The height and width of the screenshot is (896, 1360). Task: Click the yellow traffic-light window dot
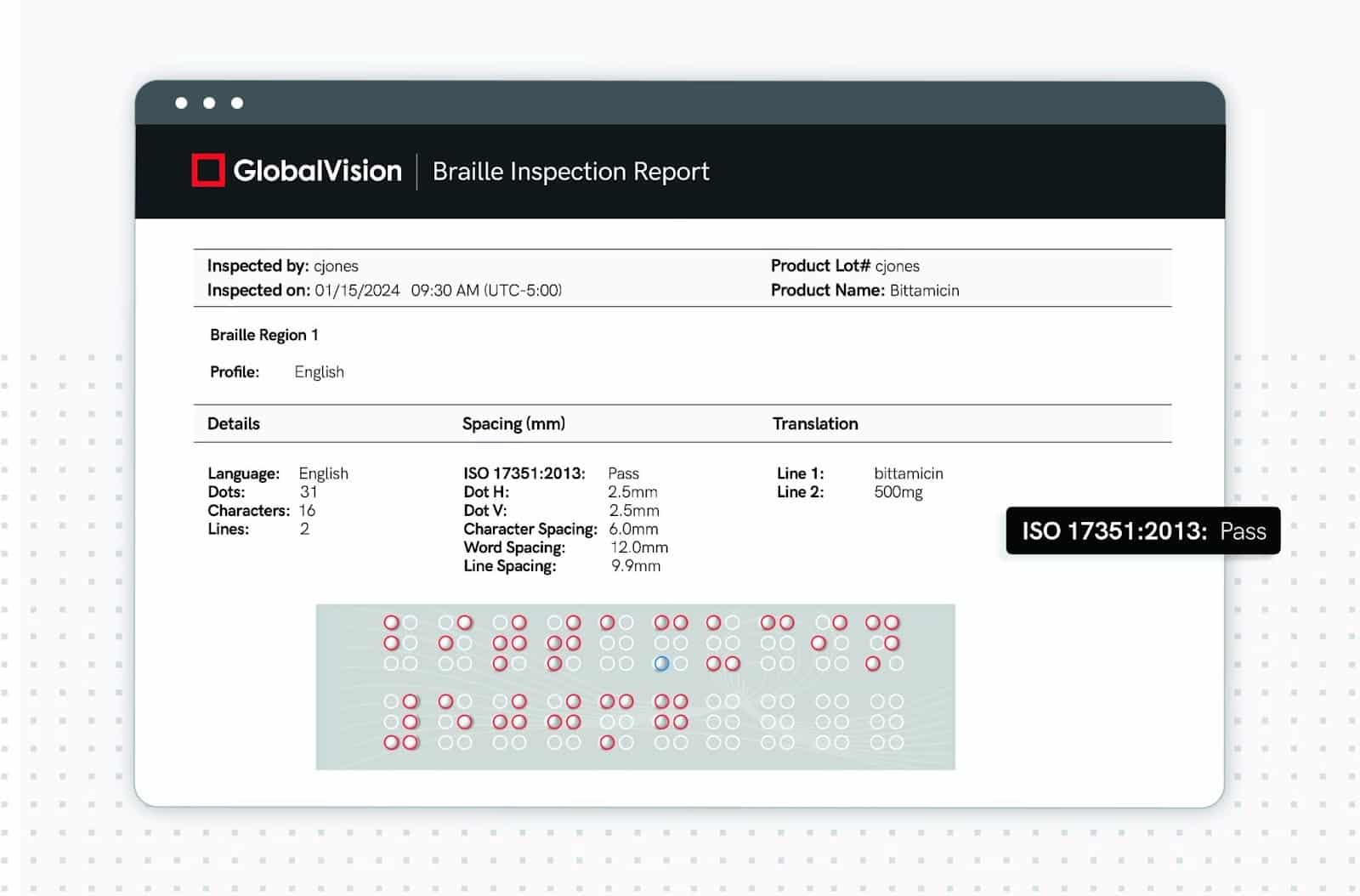(207, 103)
